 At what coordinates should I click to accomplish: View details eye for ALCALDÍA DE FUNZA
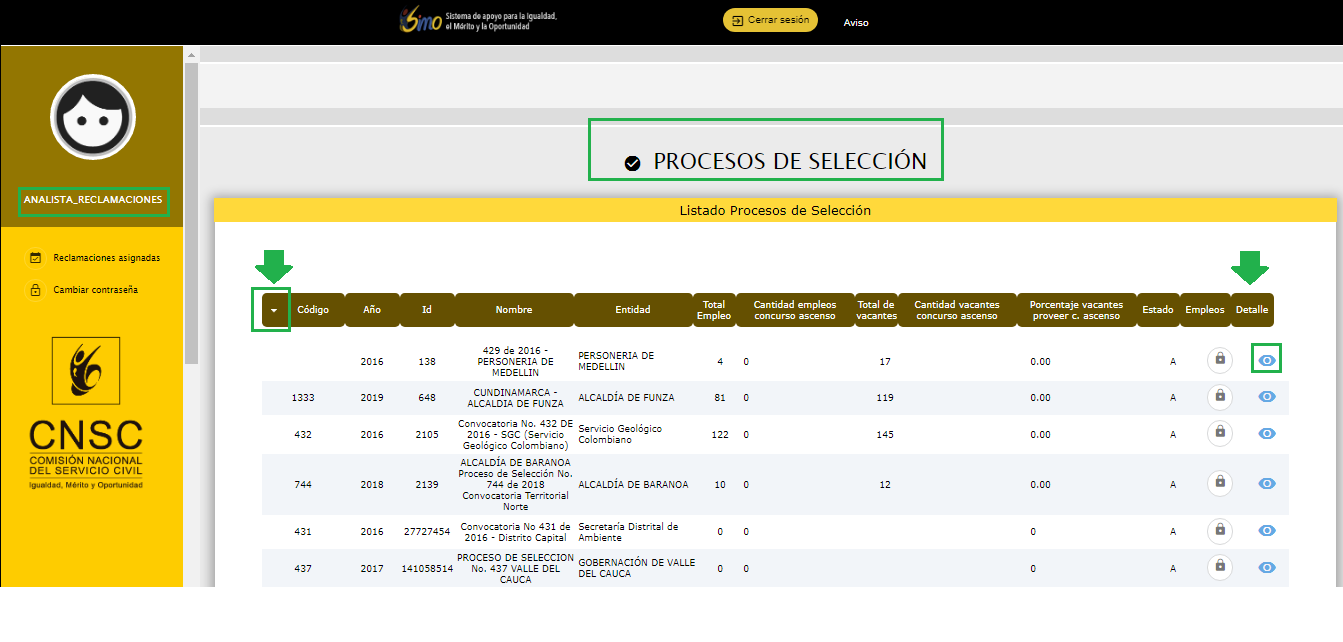click(1267, 397)
